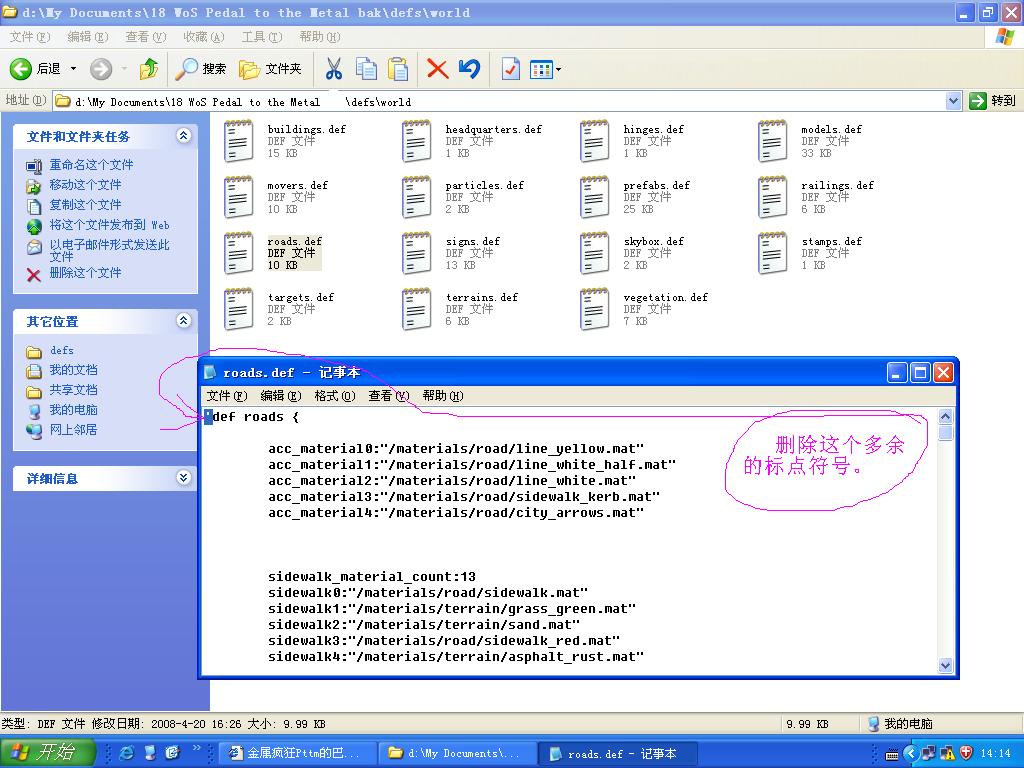Click the red X Delete toolbar icon
The image size is (1024, 768).
click(437, 69)
